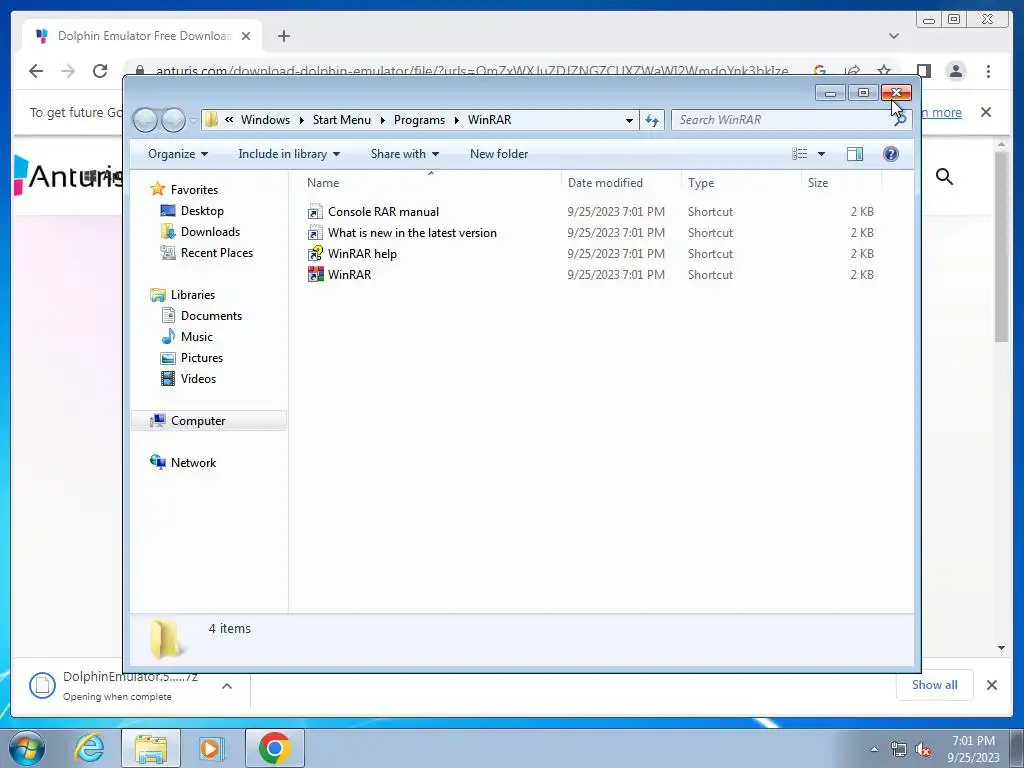Open Chrome tab search chevron
Screen dimensions: 1024x768
[x=894, y=36]
